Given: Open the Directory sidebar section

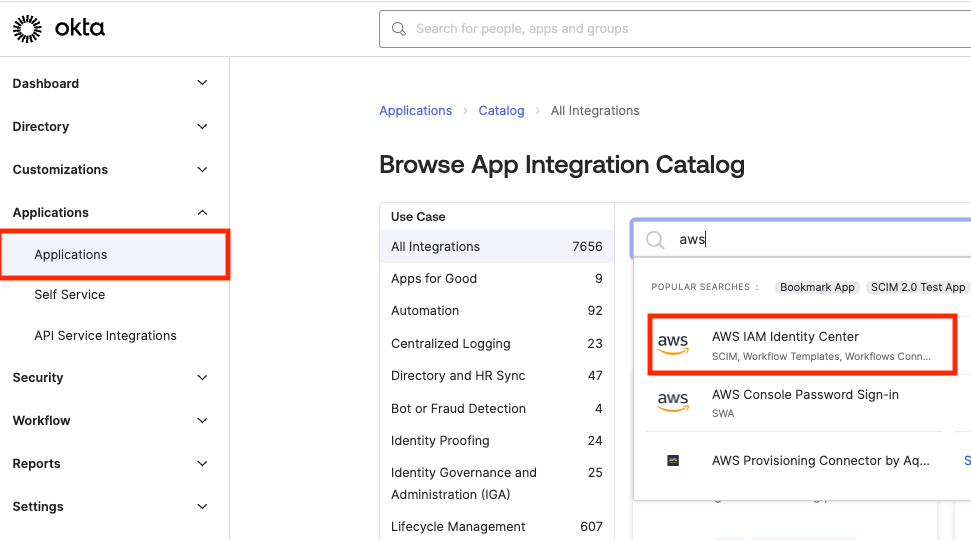Looking at the screenshot, I should [x=41, y=126].
